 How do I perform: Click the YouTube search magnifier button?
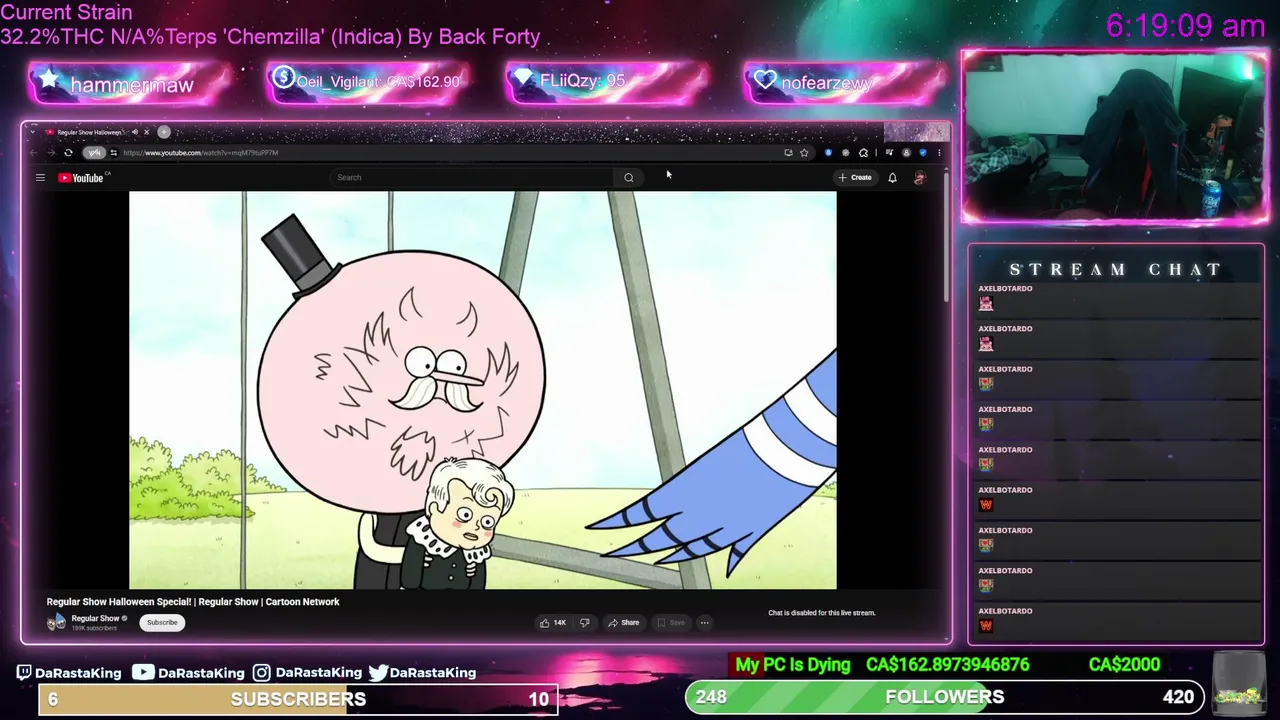(629, 178)
